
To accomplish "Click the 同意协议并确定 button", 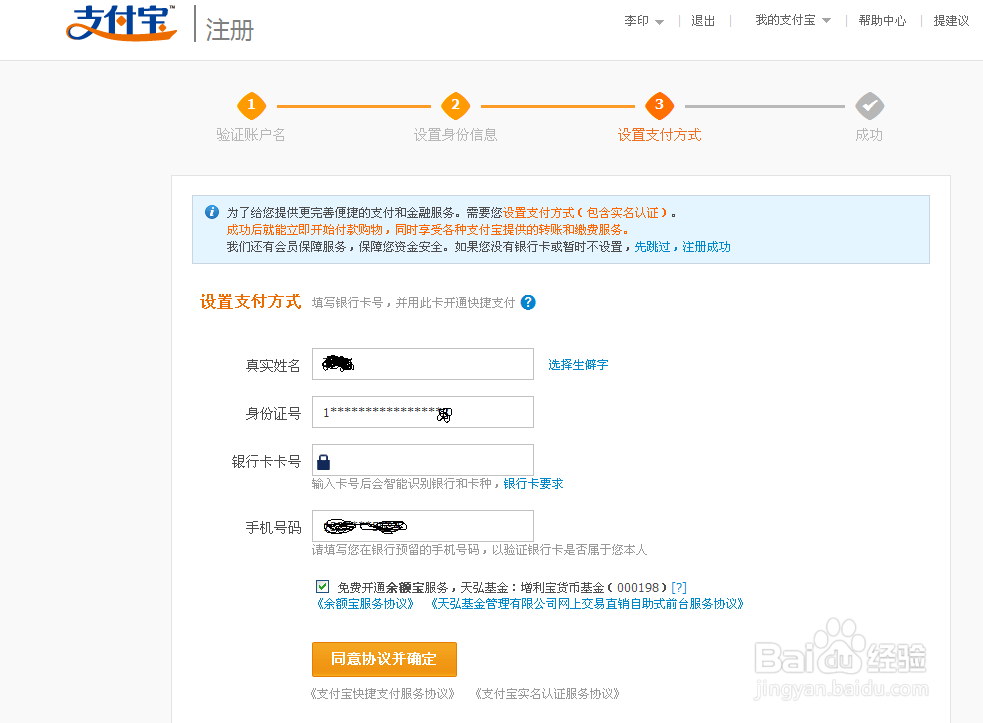I will click(x=384, y=659).
